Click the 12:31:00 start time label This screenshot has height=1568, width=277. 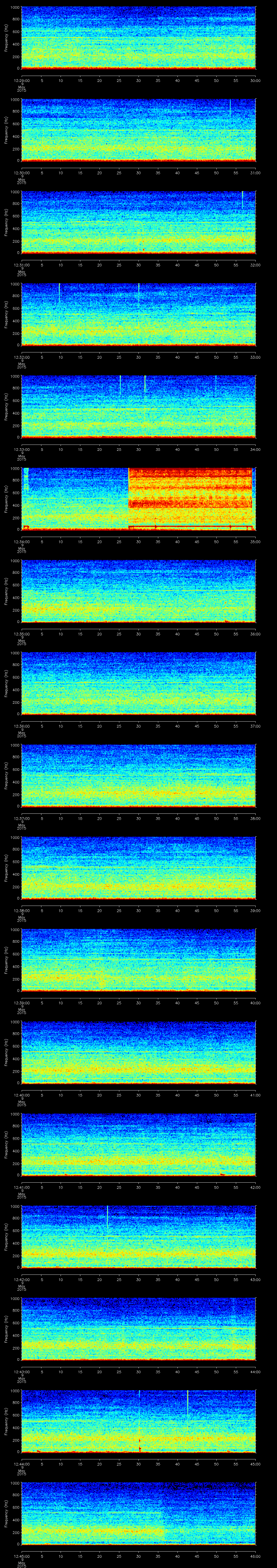pyautogui.click(x=21, y=265)
